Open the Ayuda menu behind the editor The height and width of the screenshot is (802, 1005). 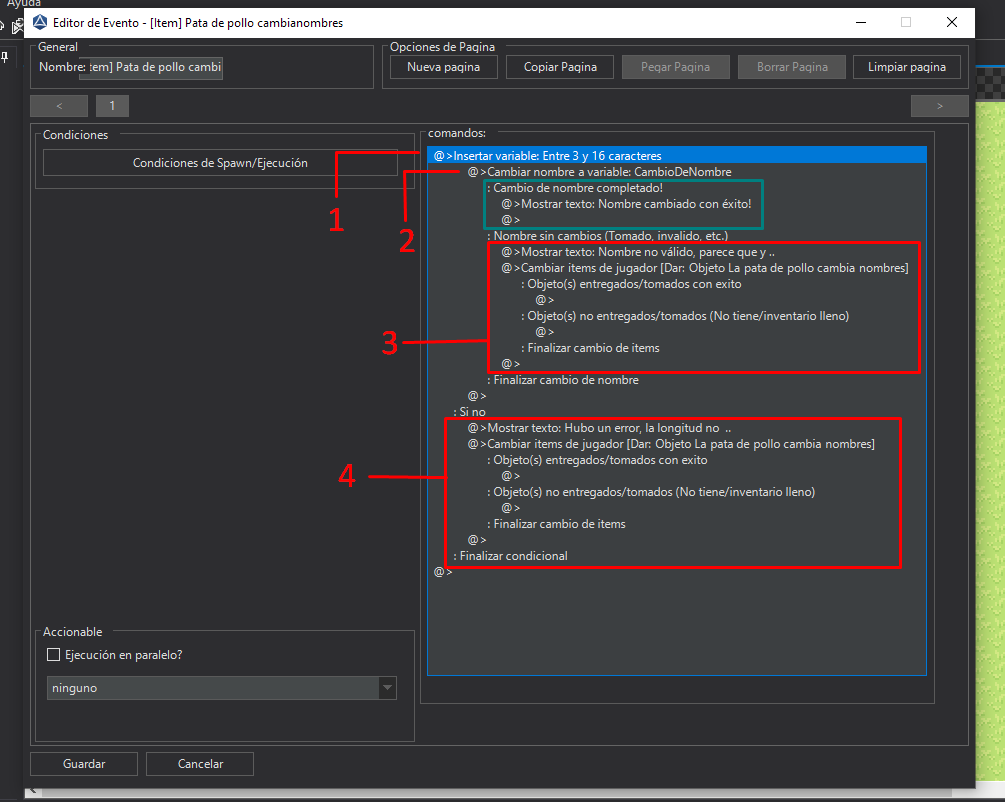click(x=24, y=3)
